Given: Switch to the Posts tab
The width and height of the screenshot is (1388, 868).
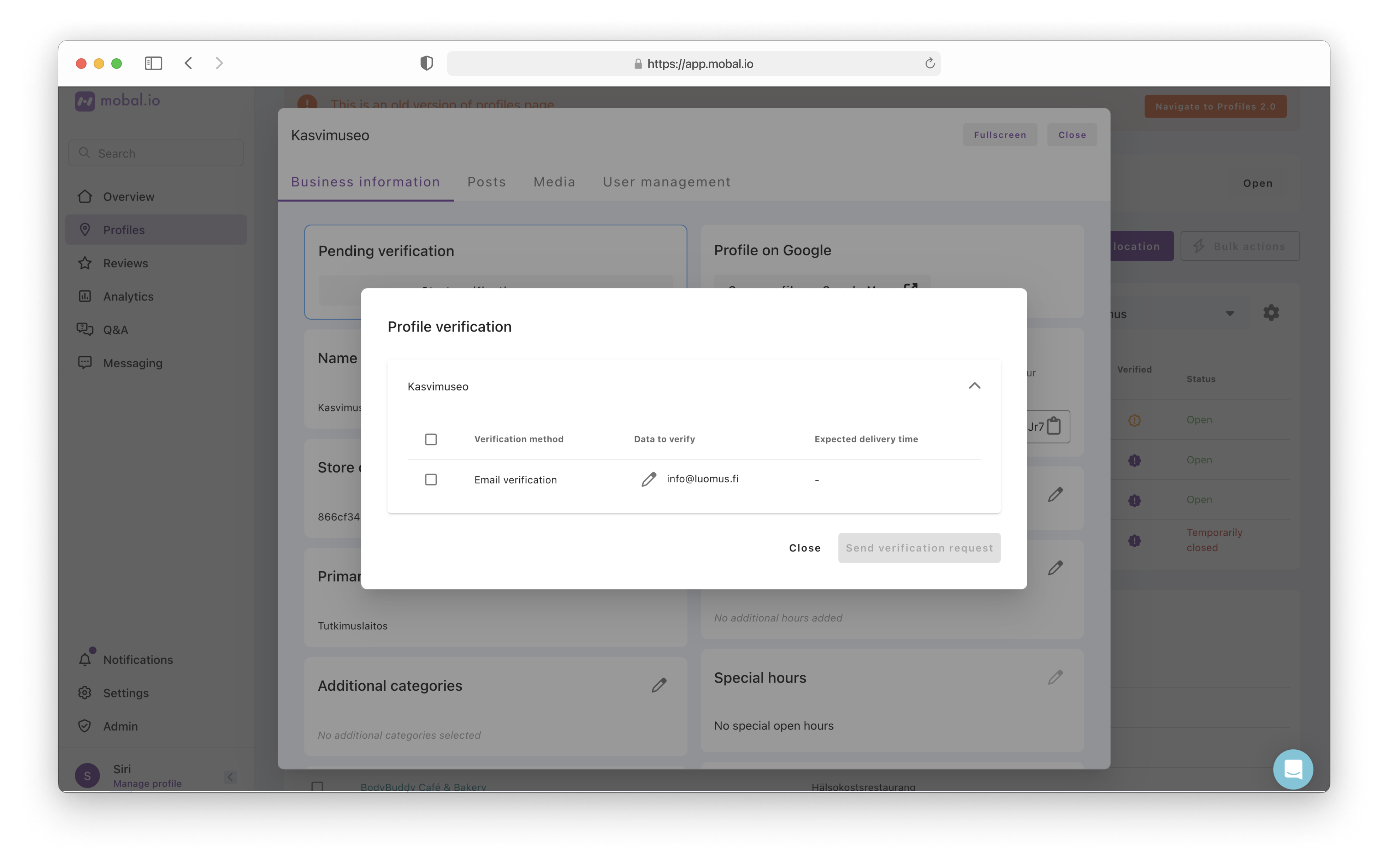Looking at the screenshot, I should [486, 182].
